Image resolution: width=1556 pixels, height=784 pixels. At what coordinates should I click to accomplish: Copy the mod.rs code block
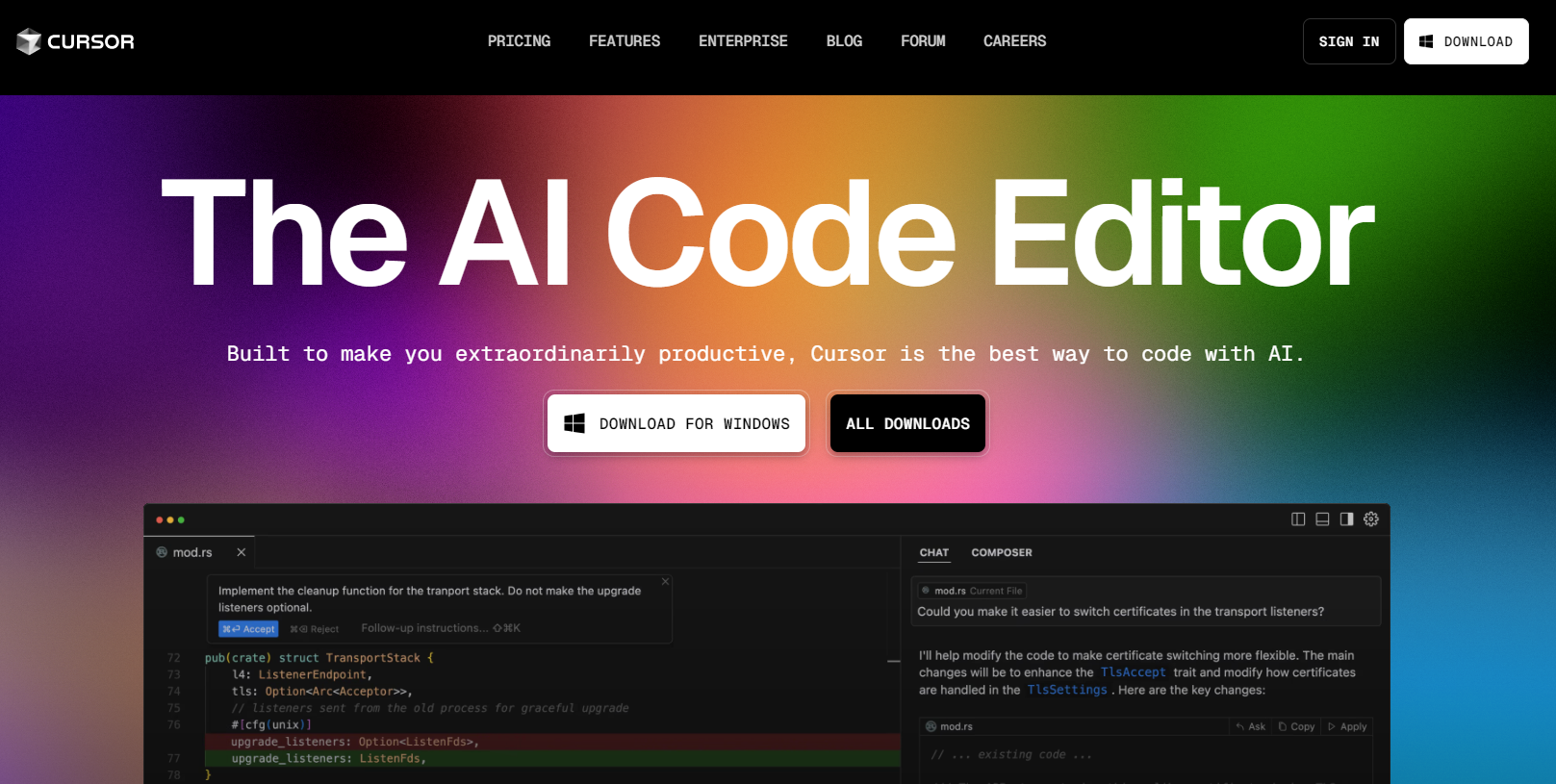click(1296, 726)
